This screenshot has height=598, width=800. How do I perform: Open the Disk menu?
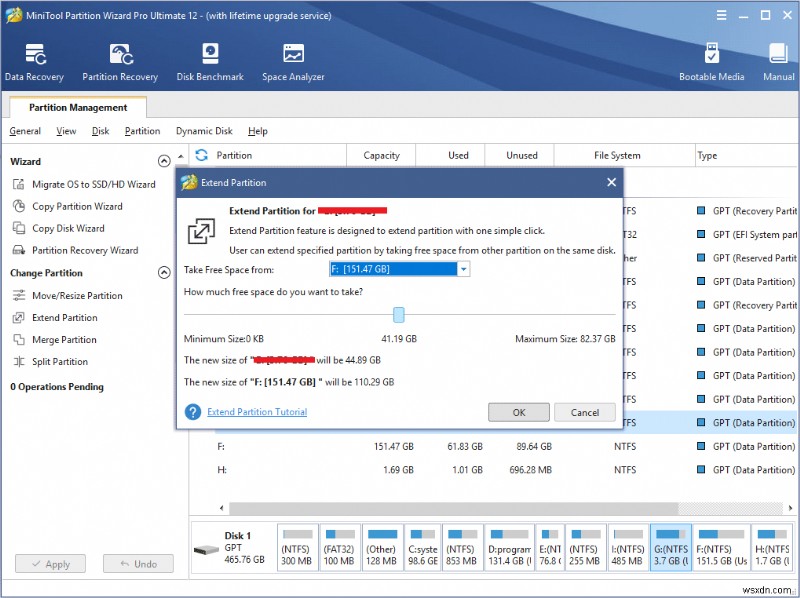[x=103, y=130]
